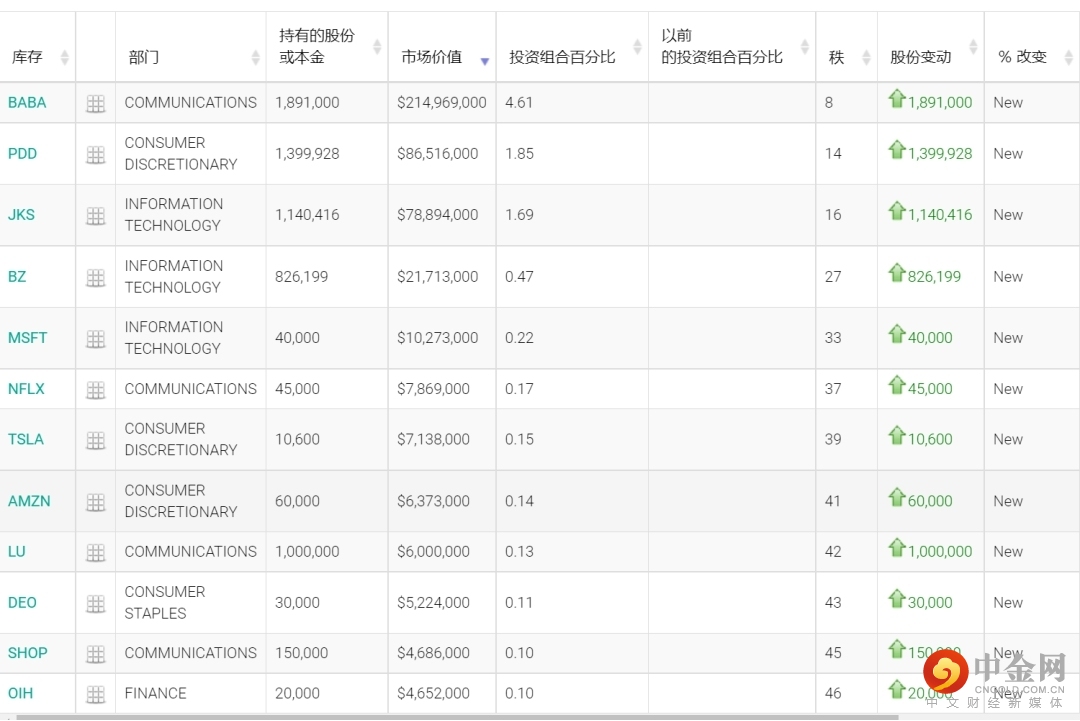1080x721 pixels.
Task: Click the green up arrow beside 1,891,000 change
Action: 896,98
